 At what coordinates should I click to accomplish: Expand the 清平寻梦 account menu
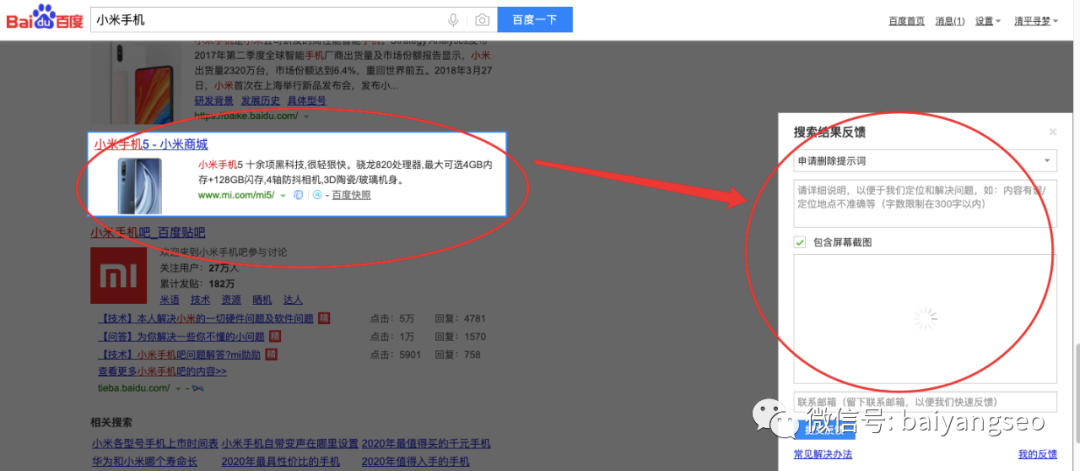(x=1036, y=21)
